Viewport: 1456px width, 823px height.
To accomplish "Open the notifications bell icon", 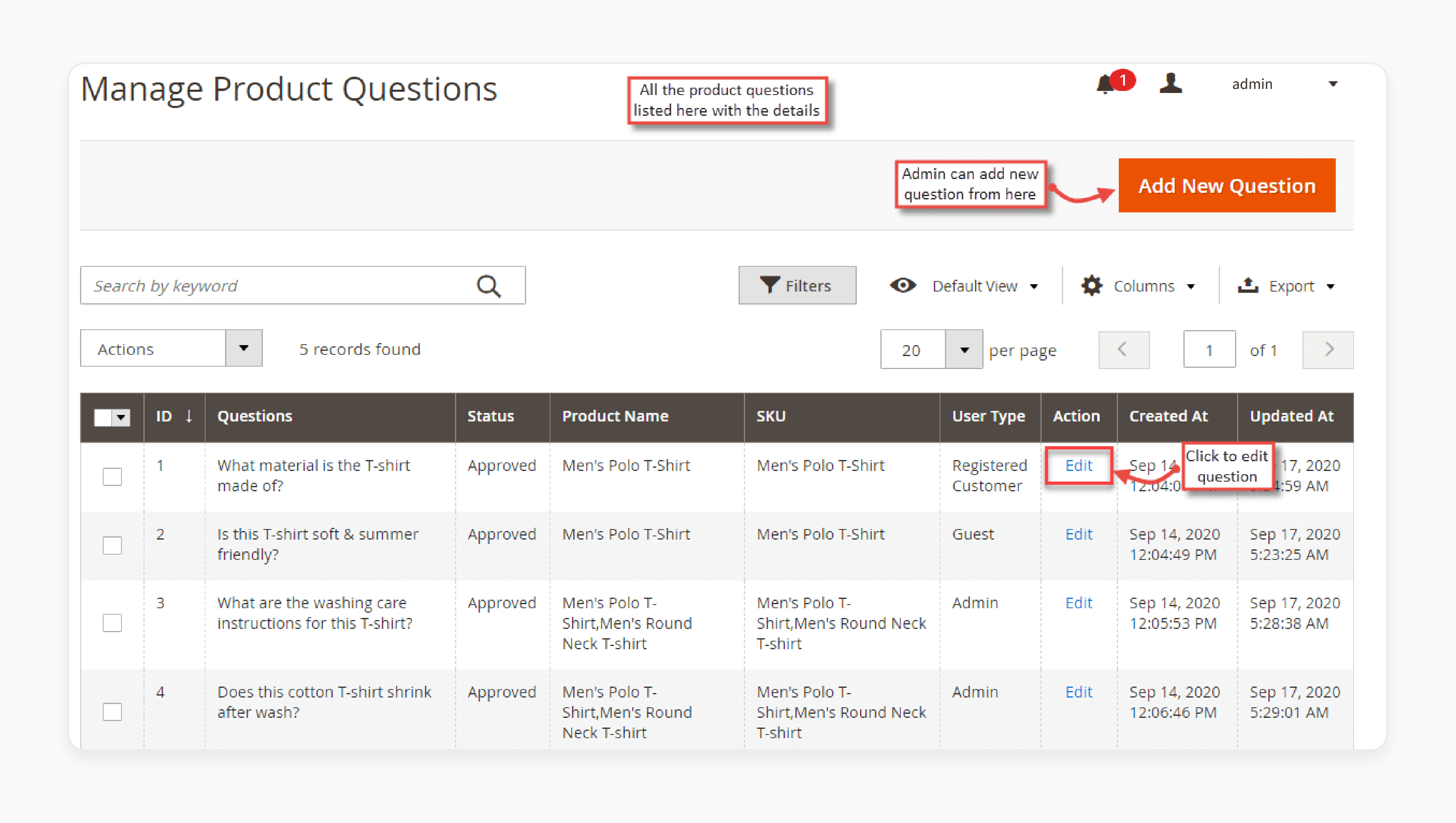I will 1104,85.
